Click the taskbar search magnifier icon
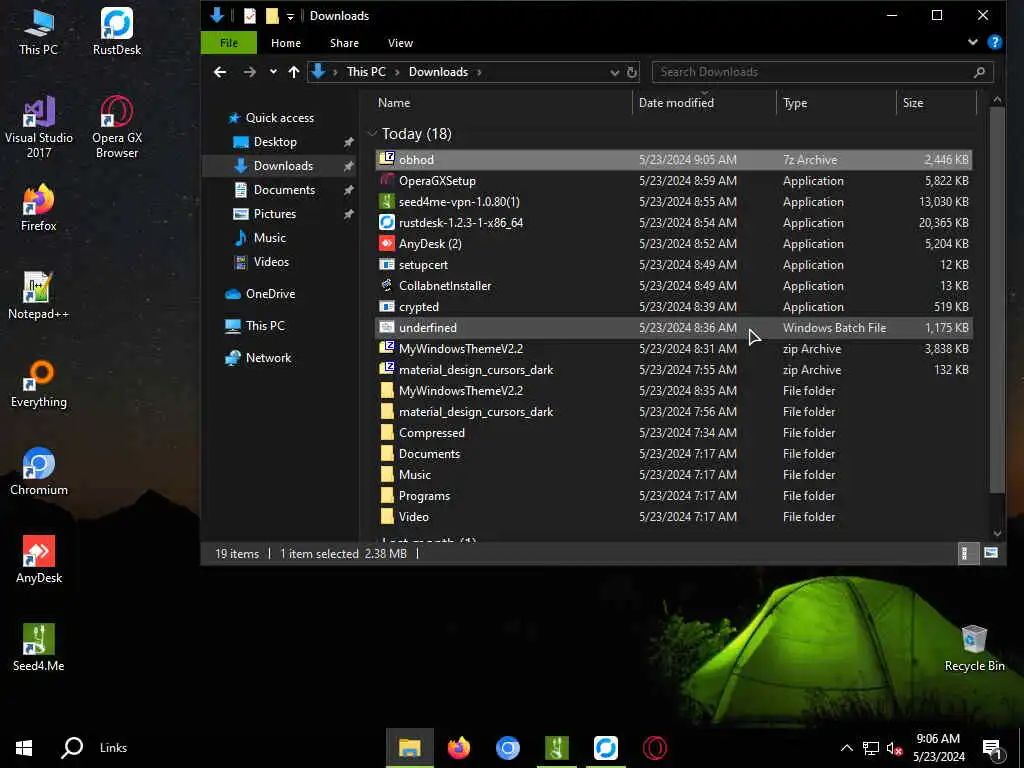 [x=72, y=748]
